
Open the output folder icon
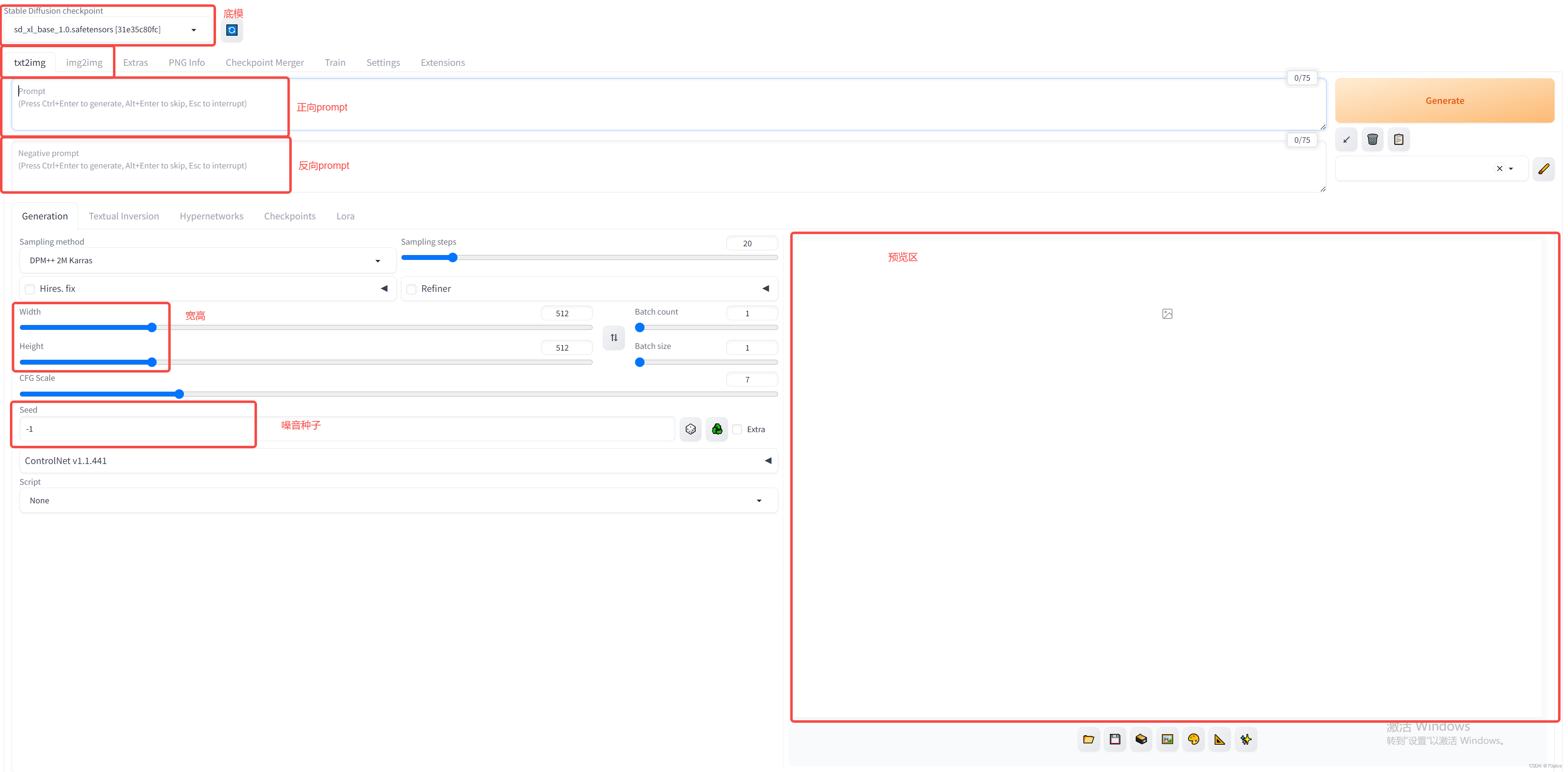[1088, 739]
